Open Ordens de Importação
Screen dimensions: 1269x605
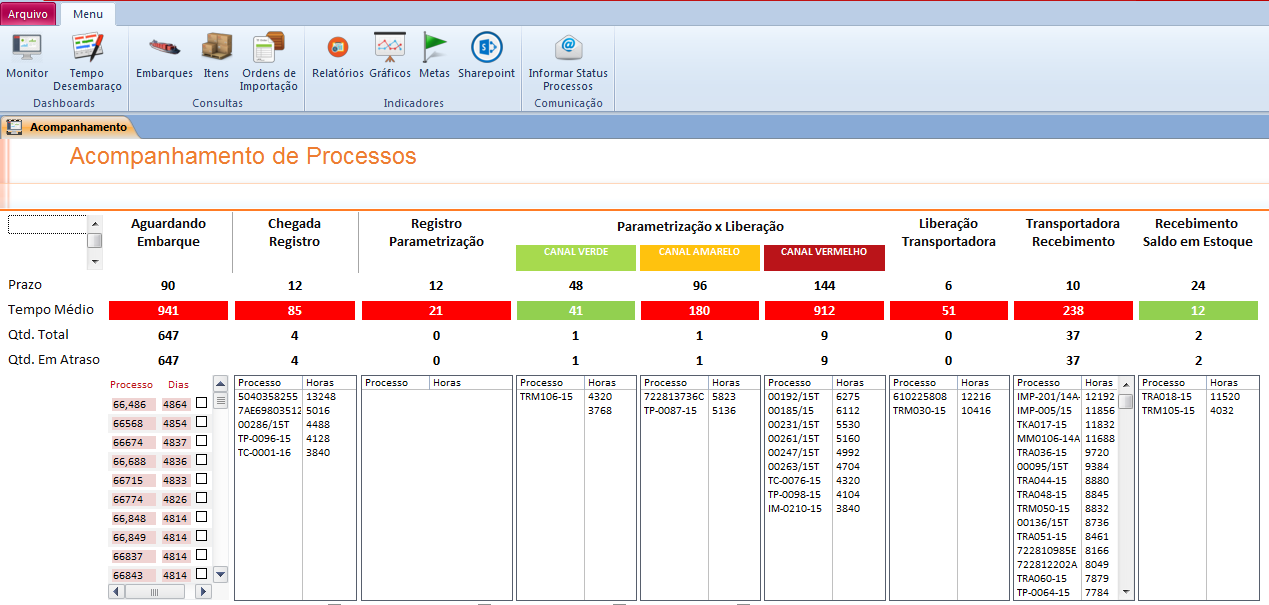tap(268, 47)
